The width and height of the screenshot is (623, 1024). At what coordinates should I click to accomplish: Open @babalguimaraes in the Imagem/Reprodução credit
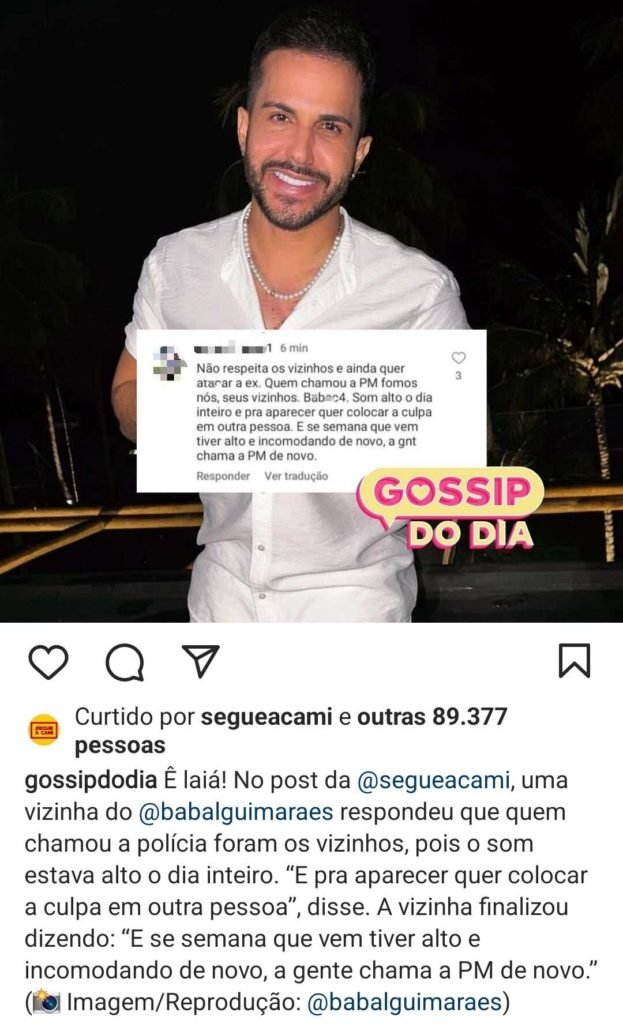(404, 1002)
